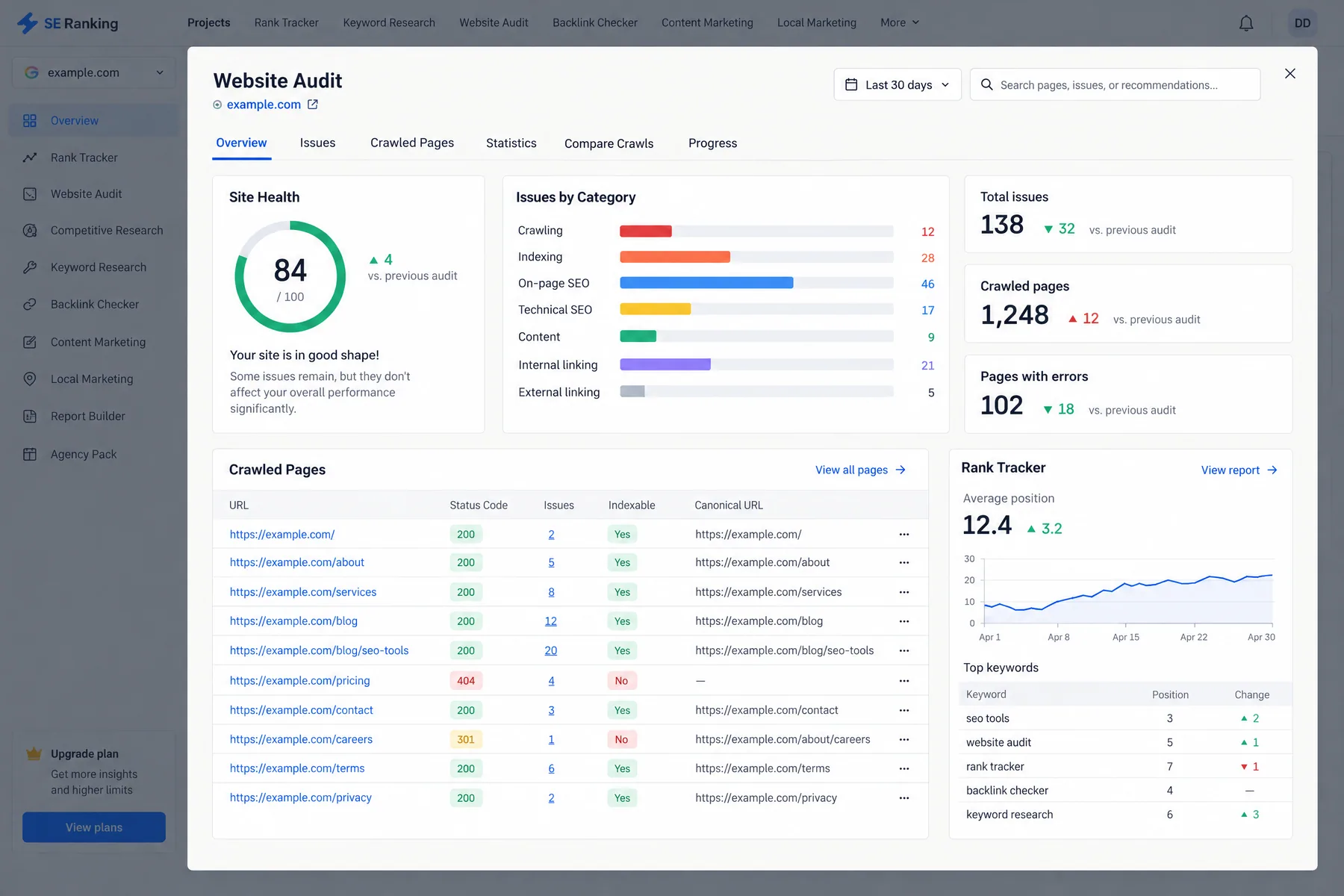
Task: Click the external link icon beside example.com
Action: pyautogui.click(x=313, y=105)
